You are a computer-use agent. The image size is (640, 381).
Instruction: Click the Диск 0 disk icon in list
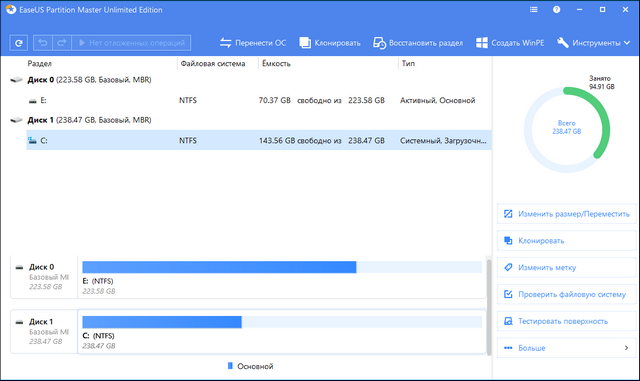tap(16, 80)
